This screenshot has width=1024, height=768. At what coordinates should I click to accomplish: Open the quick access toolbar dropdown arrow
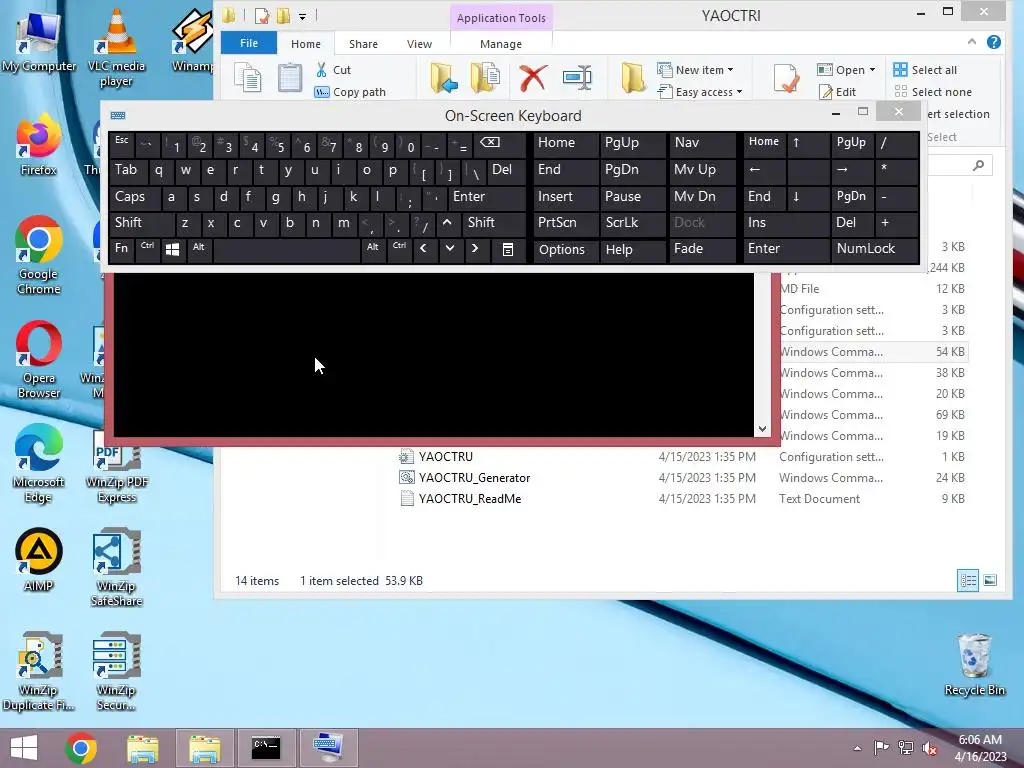(x=302, y=16)
